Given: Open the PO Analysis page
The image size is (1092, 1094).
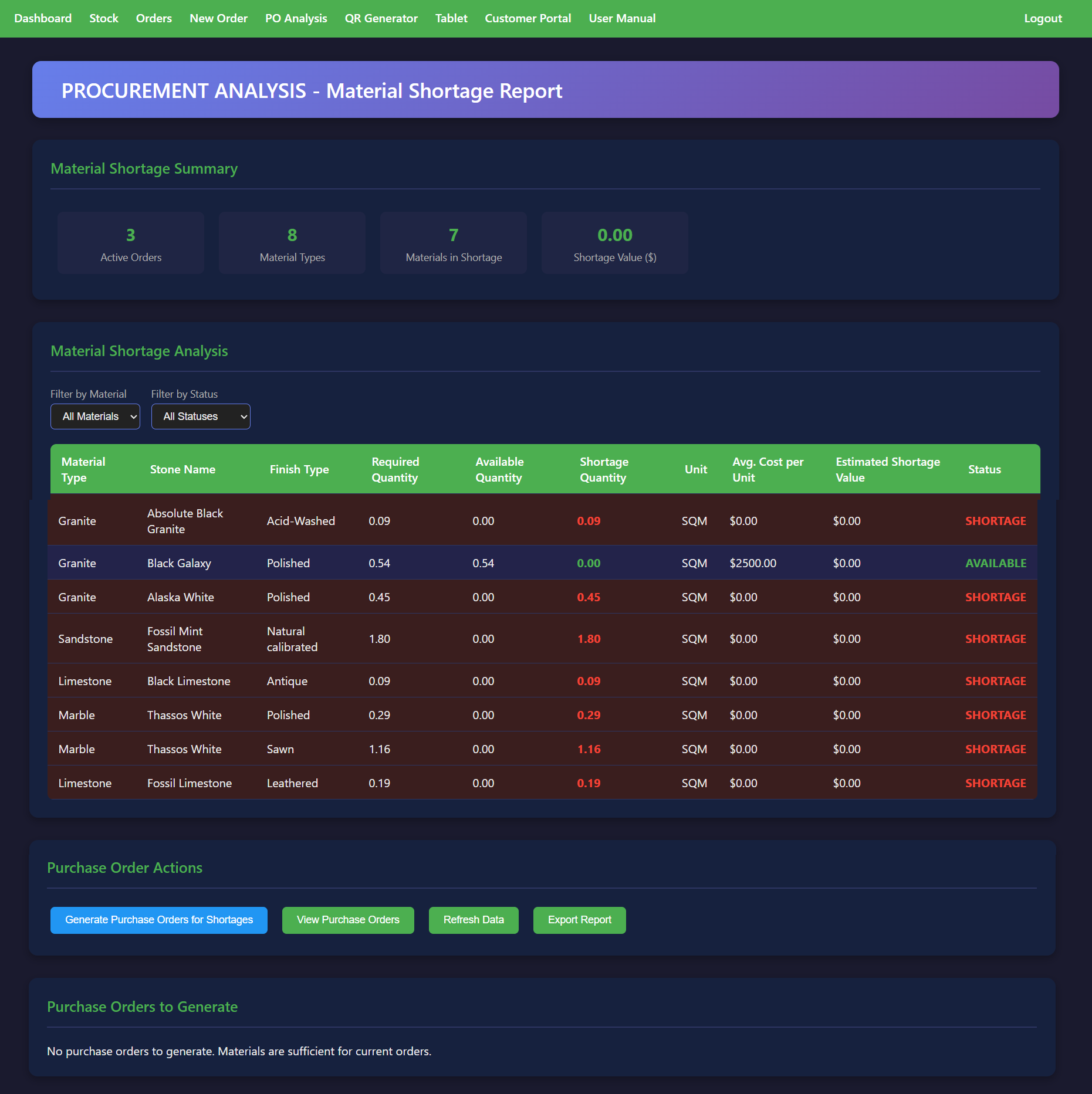Looking at the screenshot, I should pyautogui.click(x=296, y=18).
